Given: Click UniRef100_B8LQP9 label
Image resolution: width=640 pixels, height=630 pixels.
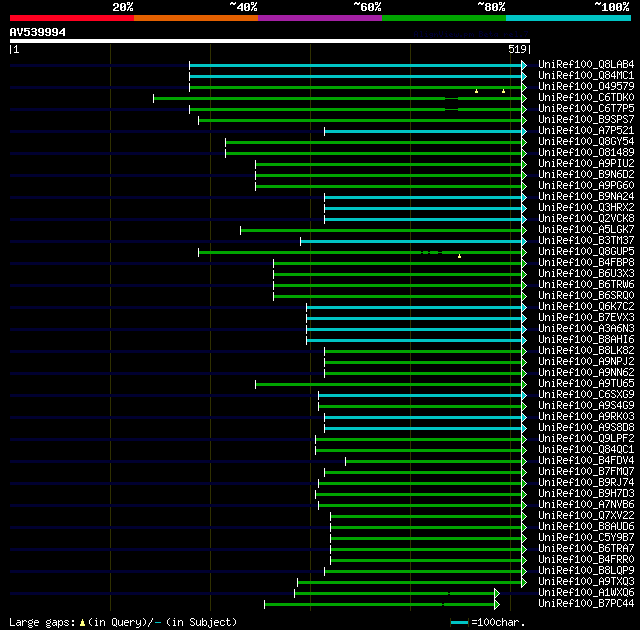Looking at the screenshot, I should [x=586, y=571].
